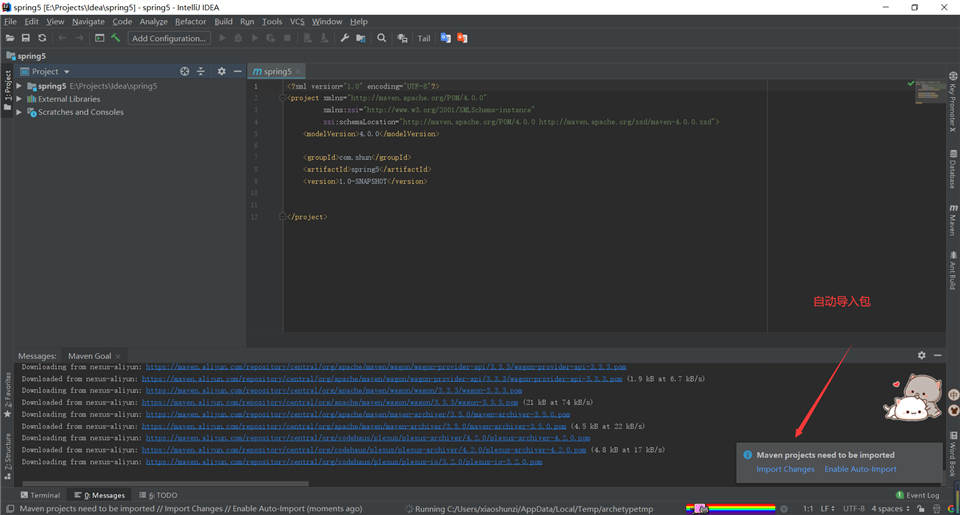The image size is (960, 515).
Task: Open the Refactor menu
Action: tap(190, 21)
